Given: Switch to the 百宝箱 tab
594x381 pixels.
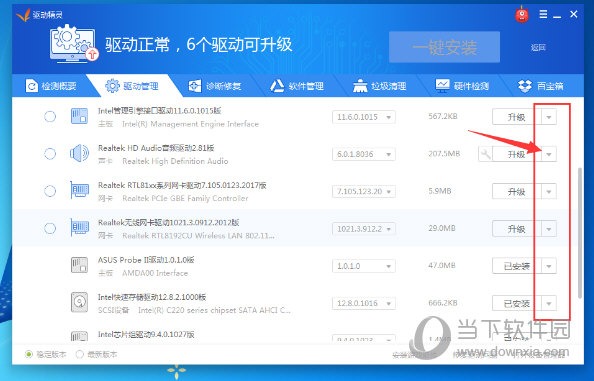Looking at the screenshot, I should (541, 86).
